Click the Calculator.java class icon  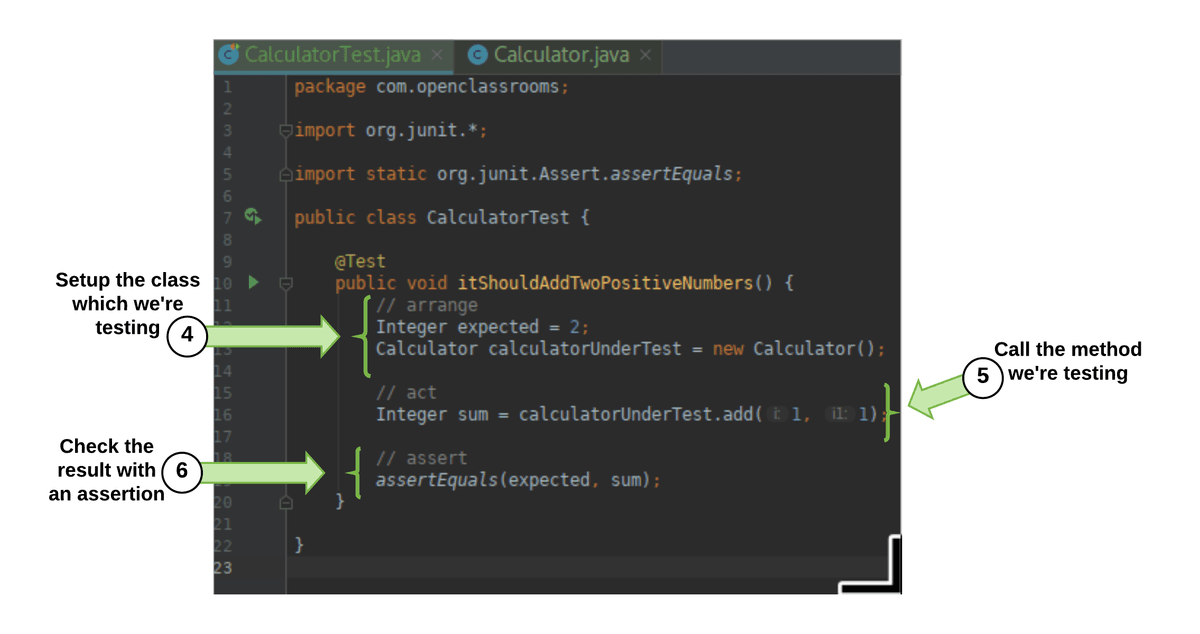click(x=478, y=55)
